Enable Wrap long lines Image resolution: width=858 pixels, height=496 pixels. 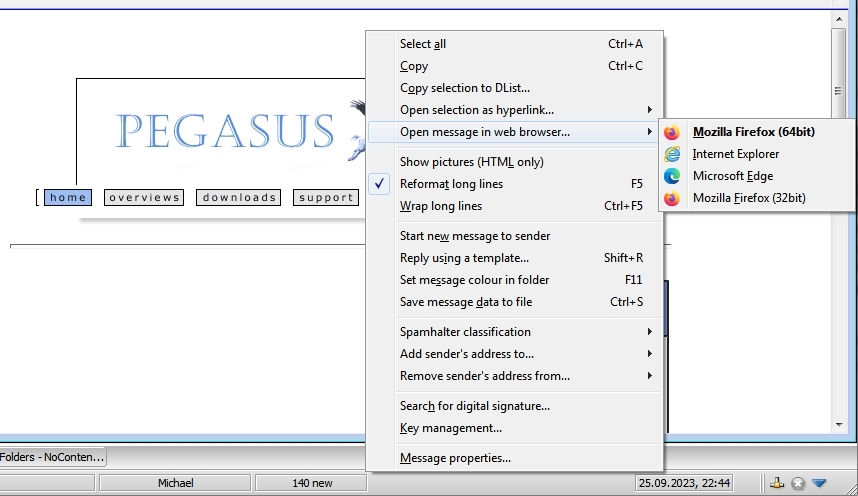click(x=440, y=206)
